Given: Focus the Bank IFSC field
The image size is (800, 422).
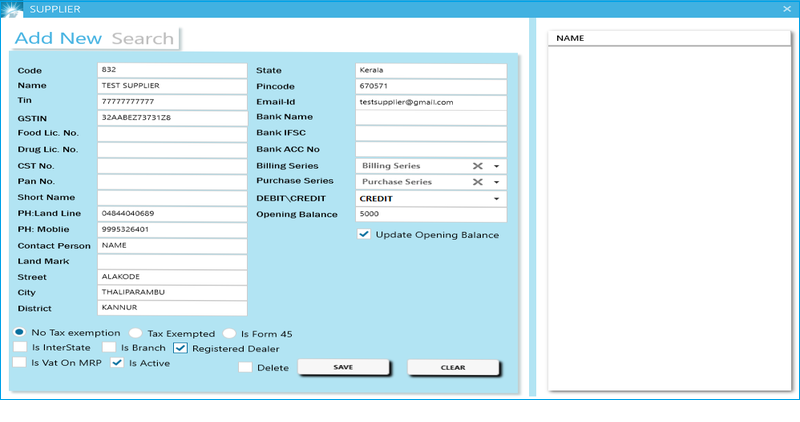Looking at the screenshot, I should [x=431, y=133].
